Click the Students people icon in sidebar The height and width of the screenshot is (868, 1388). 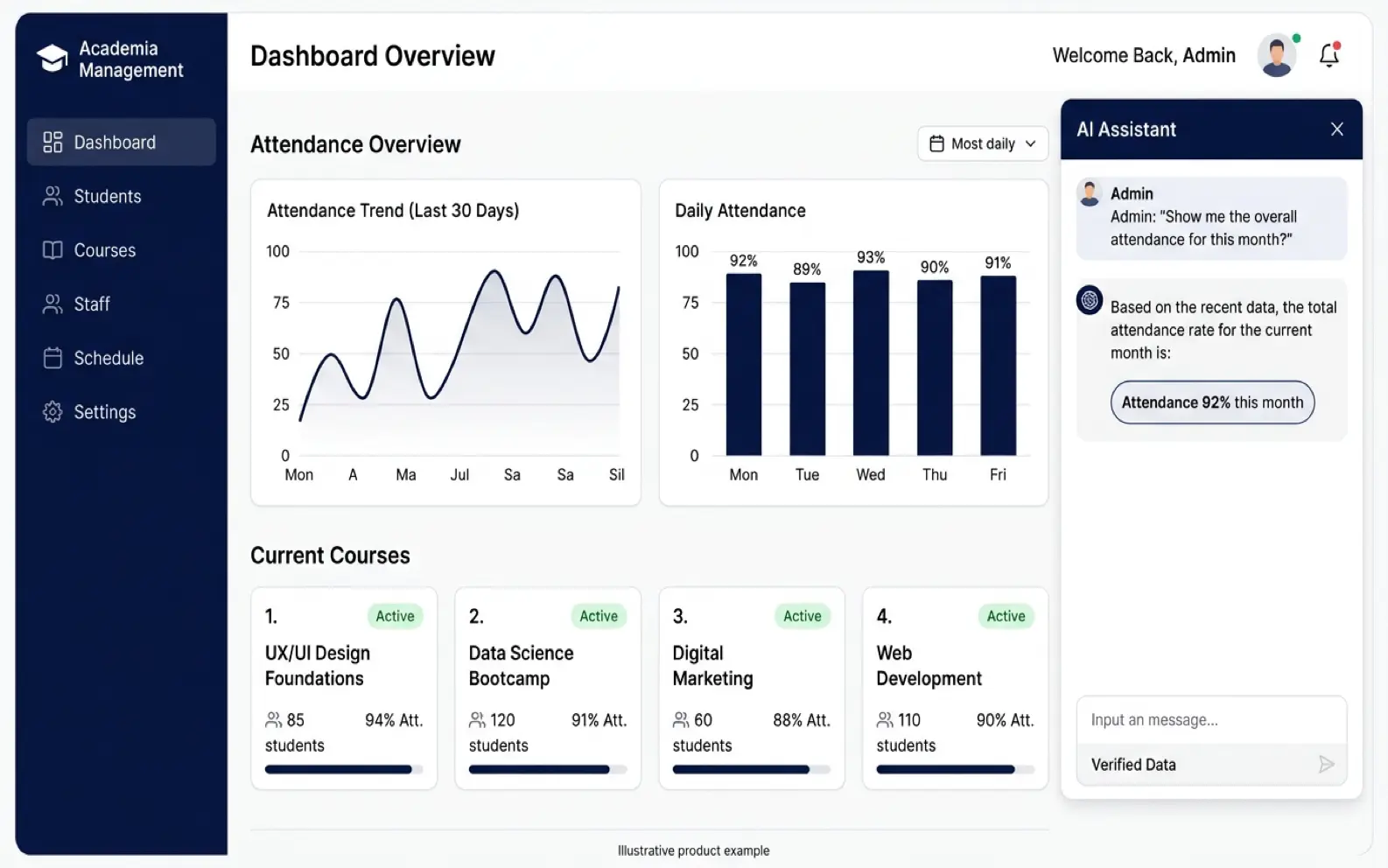[53, 196]
